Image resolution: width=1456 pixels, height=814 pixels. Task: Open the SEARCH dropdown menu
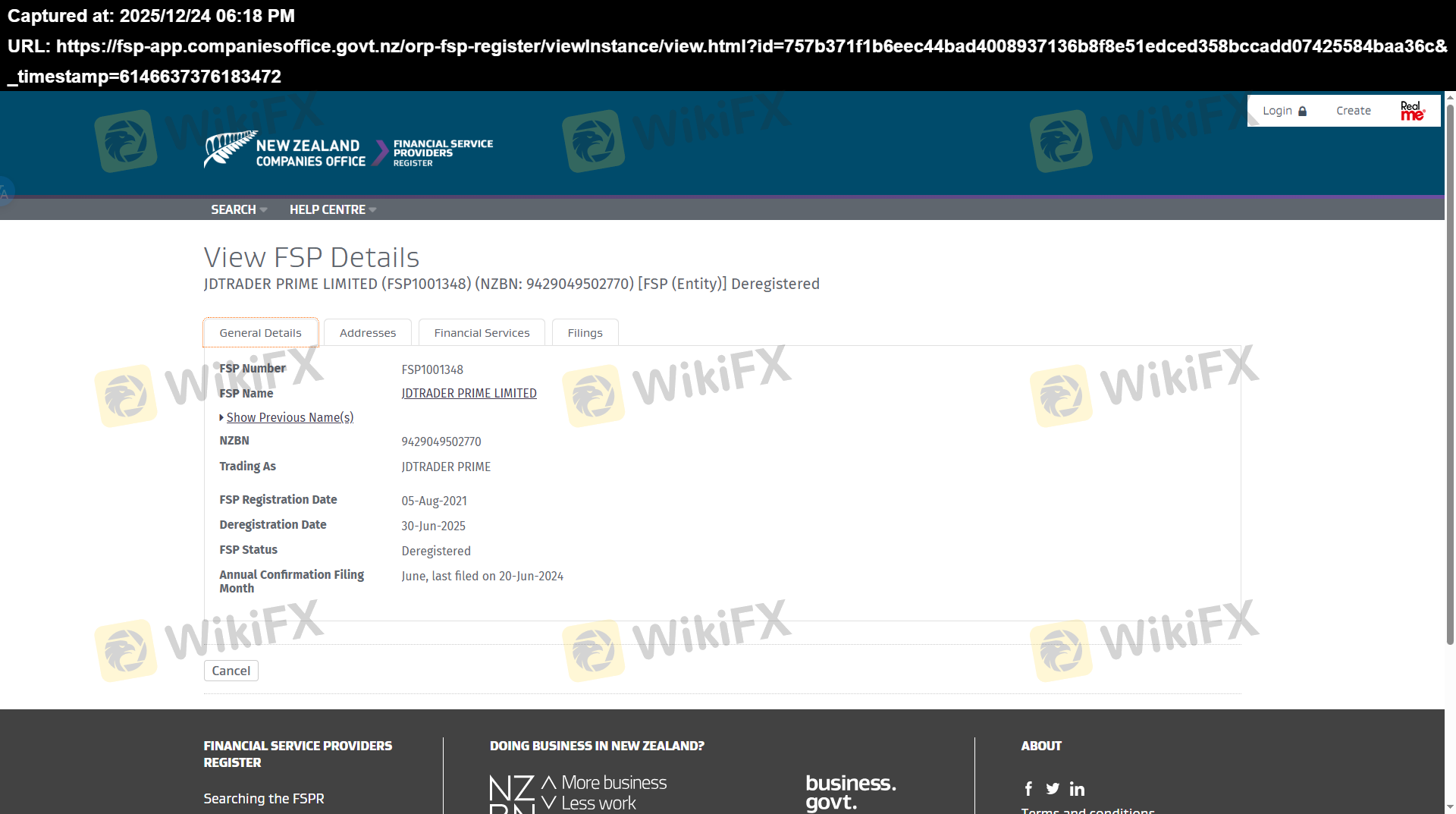[x=238, y=209]
